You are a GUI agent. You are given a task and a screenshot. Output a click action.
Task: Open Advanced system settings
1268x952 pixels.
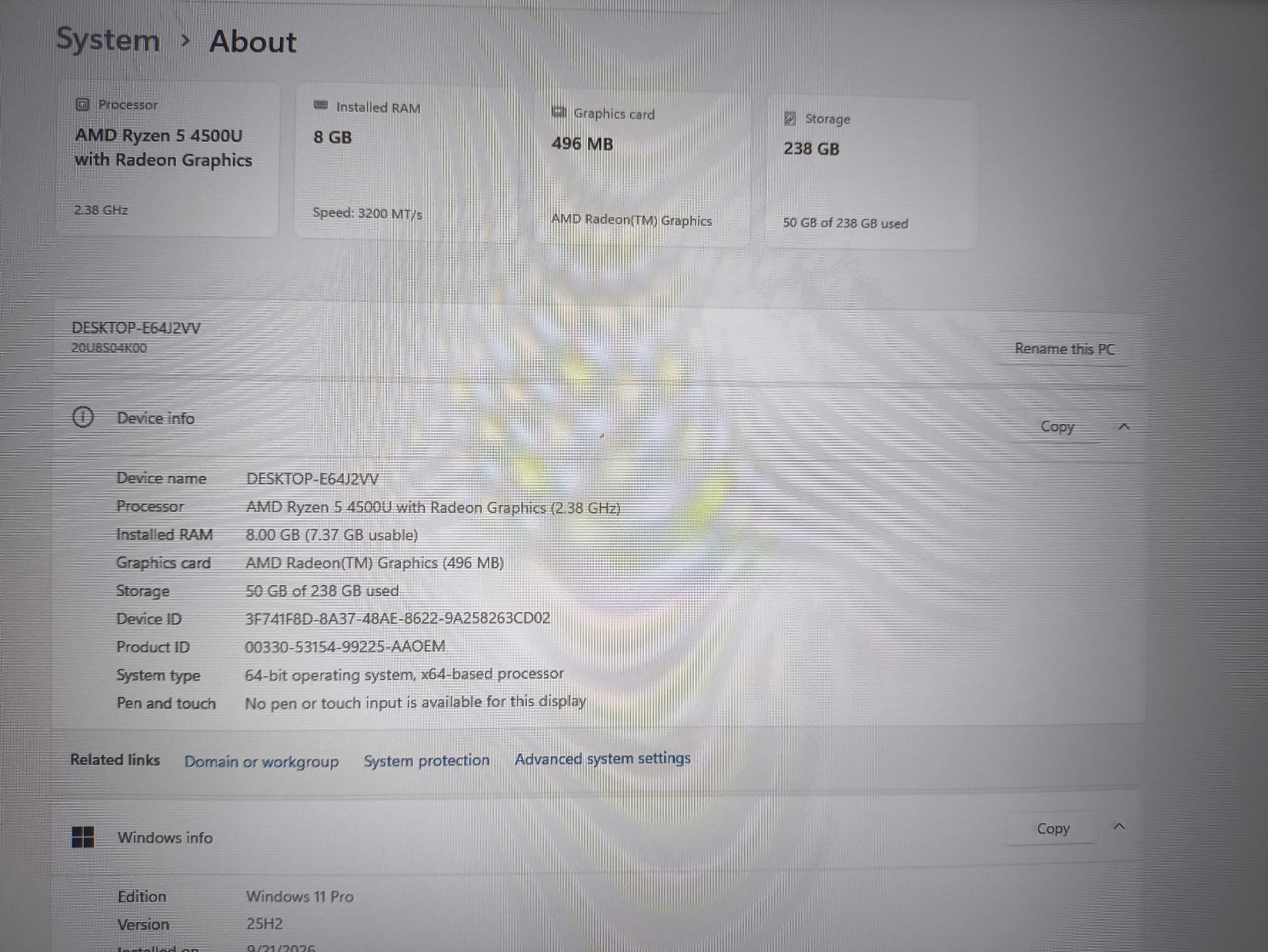(x=602, y=759)
